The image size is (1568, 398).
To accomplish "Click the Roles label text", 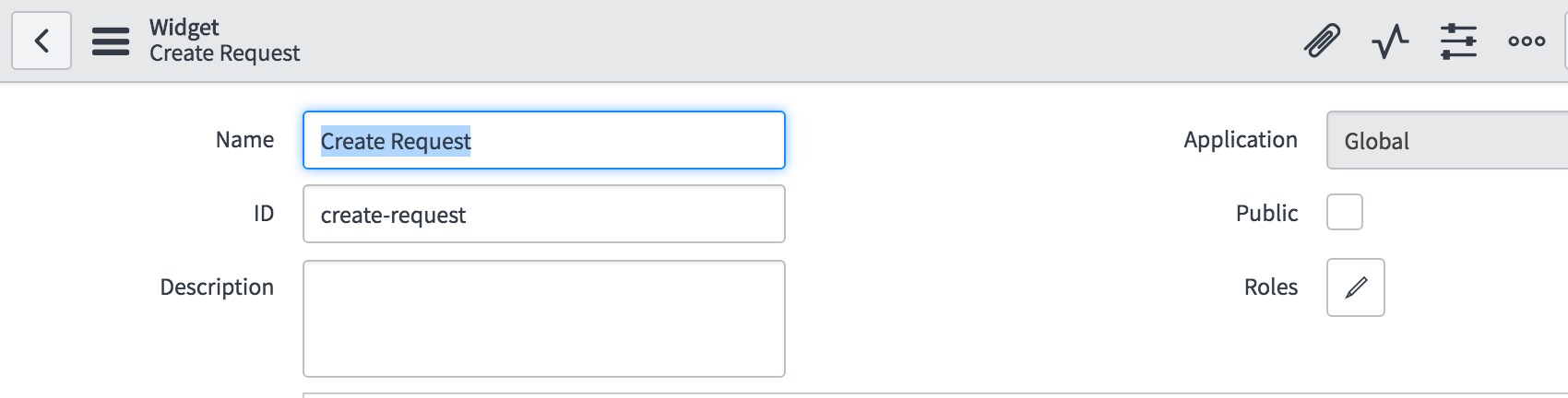I will pyautogui.click(x=1271, y=287).
